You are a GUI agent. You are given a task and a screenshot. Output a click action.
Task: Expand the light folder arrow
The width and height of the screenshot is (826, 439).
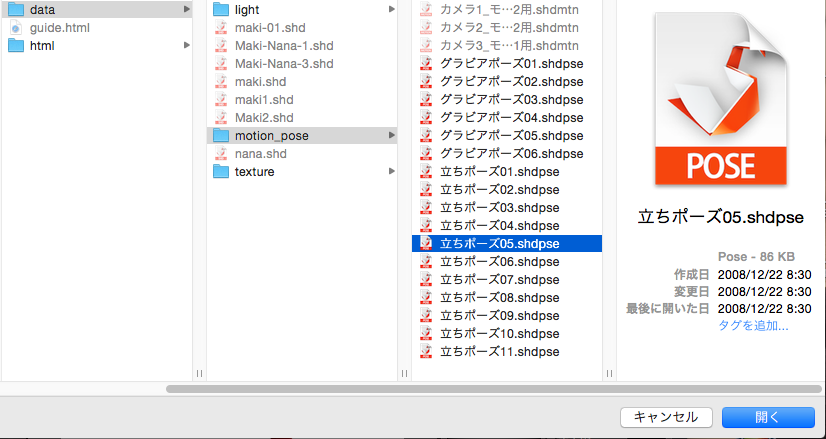pos(391,9)
